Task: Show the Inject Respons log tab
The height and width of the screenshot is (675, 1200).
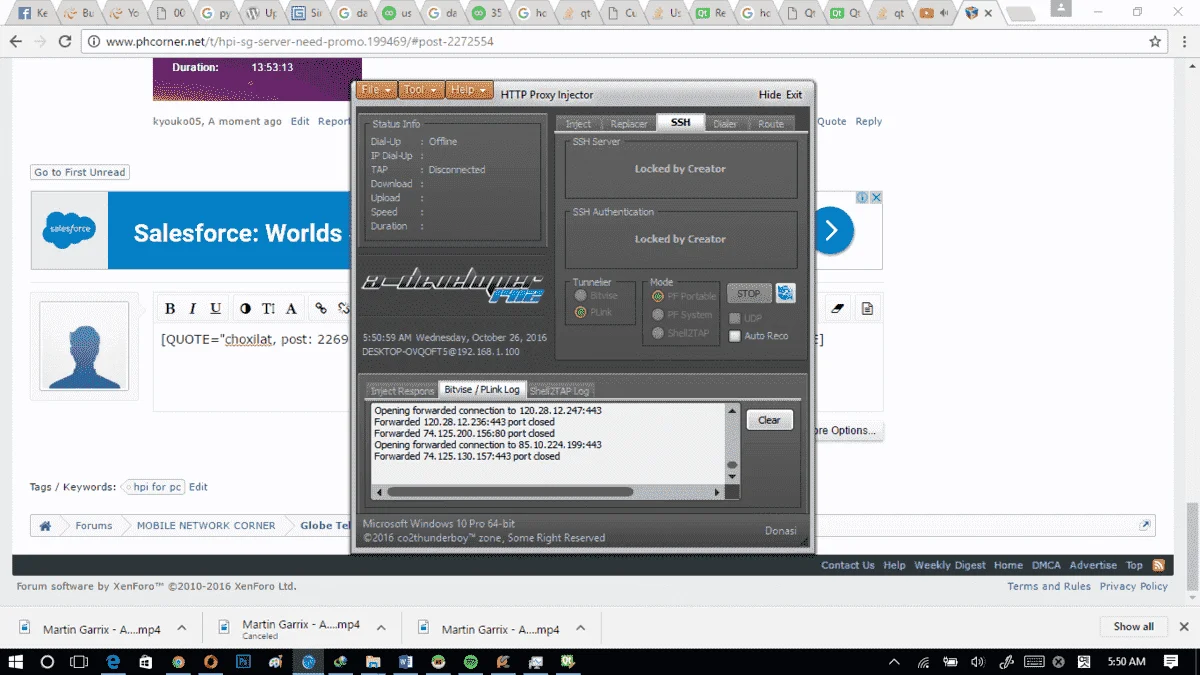Action: (402, 391)
